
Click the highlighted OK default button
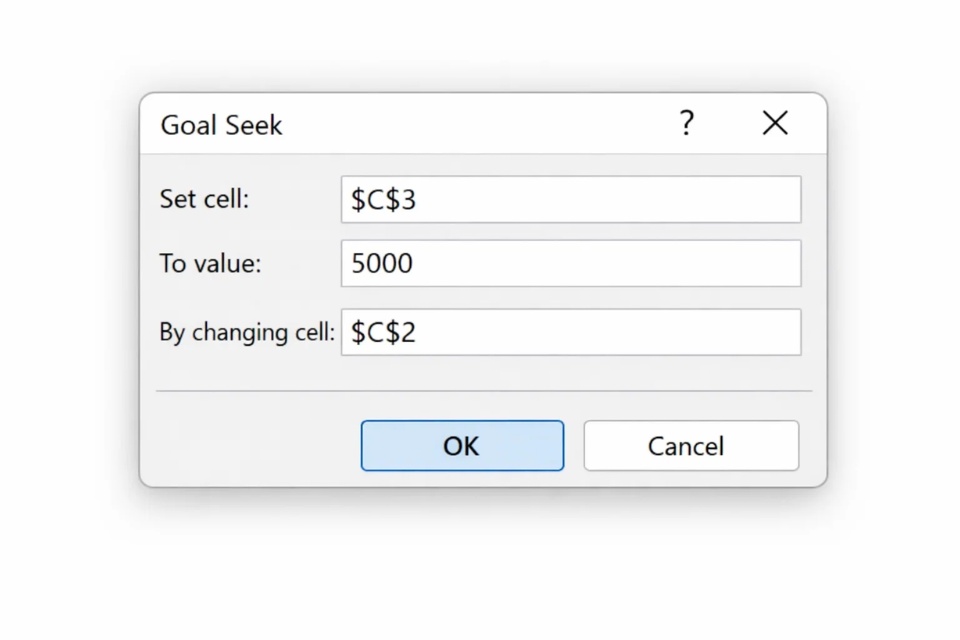click(x=462, y=445)
